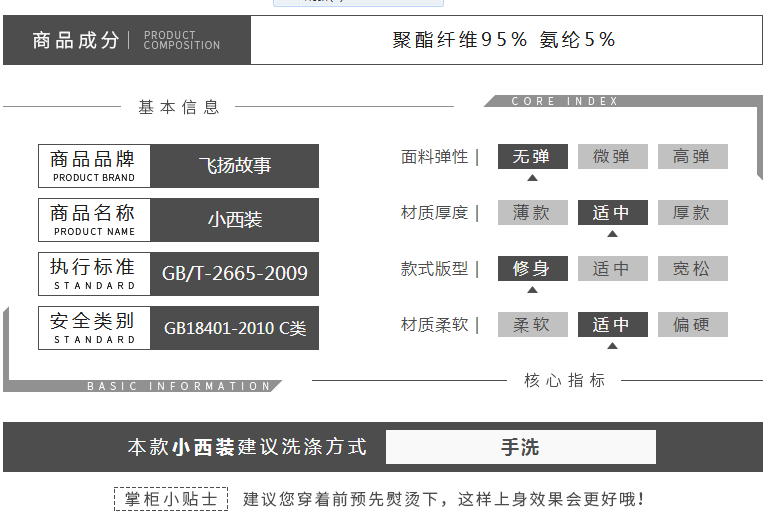Click the triangle marker under 材质厚度 适中
769x523 pixels.
pyautogui.click(x=612, y=234)
